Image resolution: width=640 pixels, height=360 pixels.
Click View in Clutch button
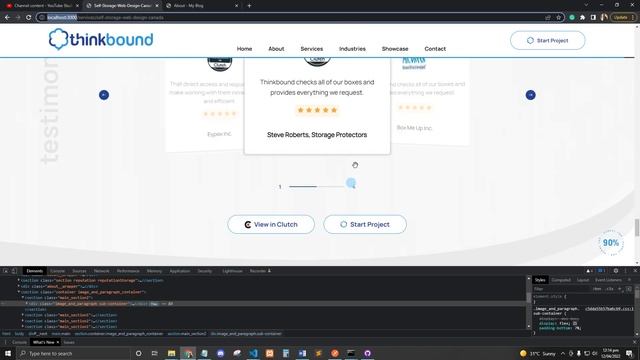[271, 224]
